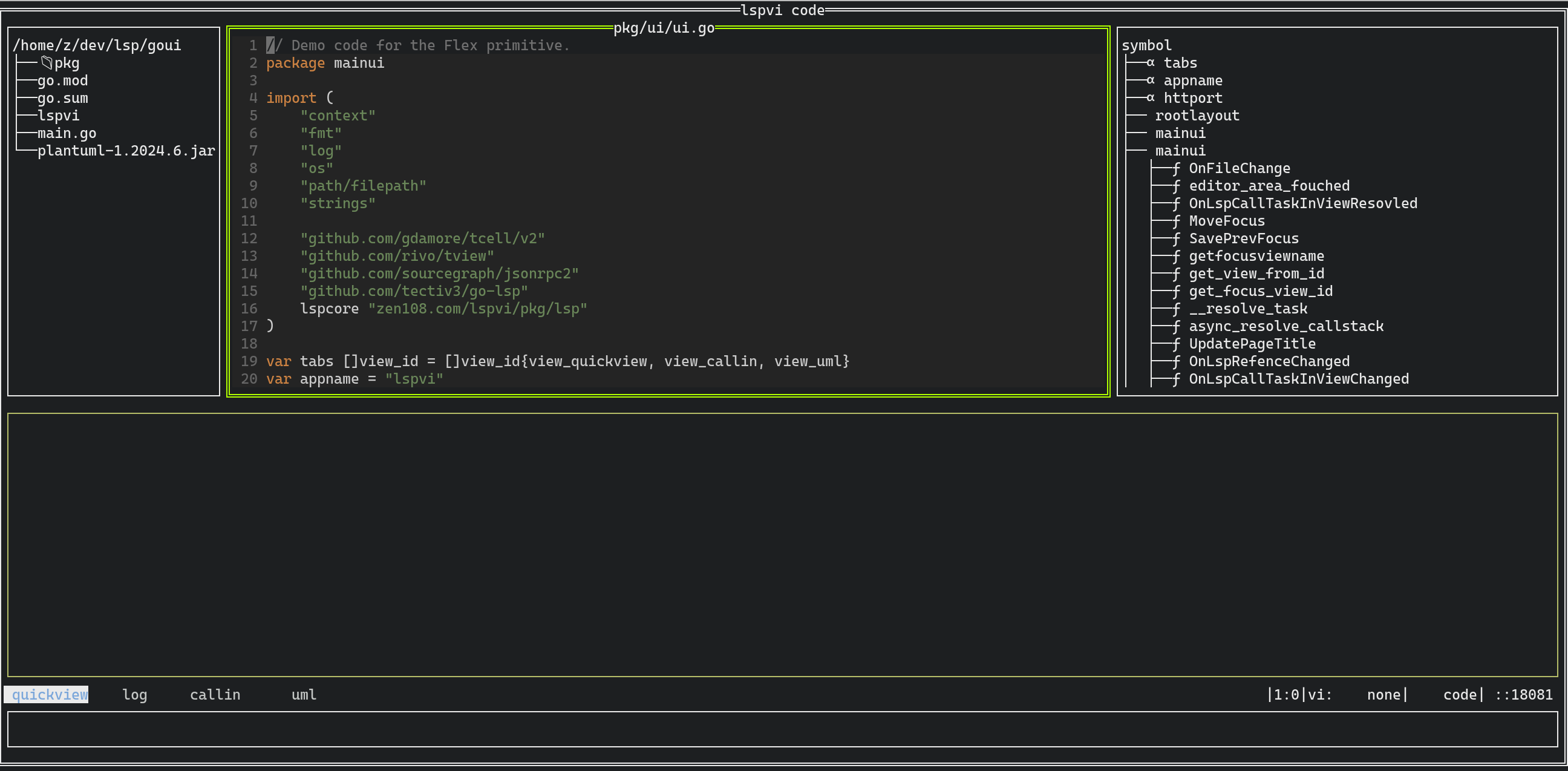The width and height of the screenshot is (1568, 771).
Task: Switch to the callin tab
Action: tap(215, 694)
